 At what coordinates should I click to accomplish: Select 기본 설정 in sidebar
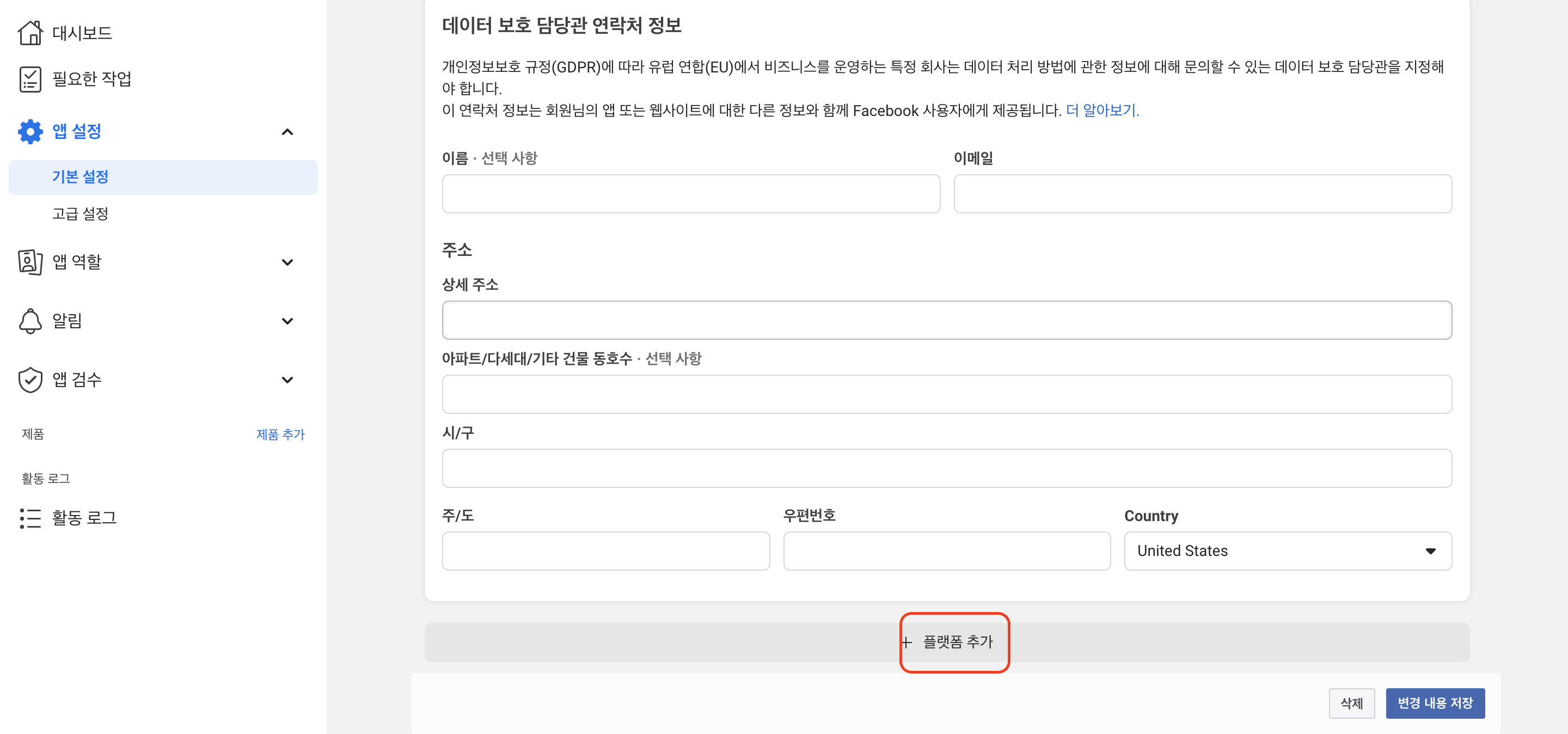click(81, 177)
